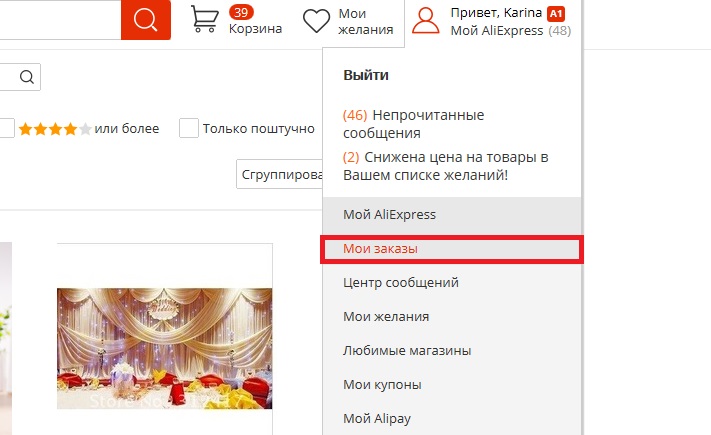
Task: Click the A1 membership badge
Action: 555,14
